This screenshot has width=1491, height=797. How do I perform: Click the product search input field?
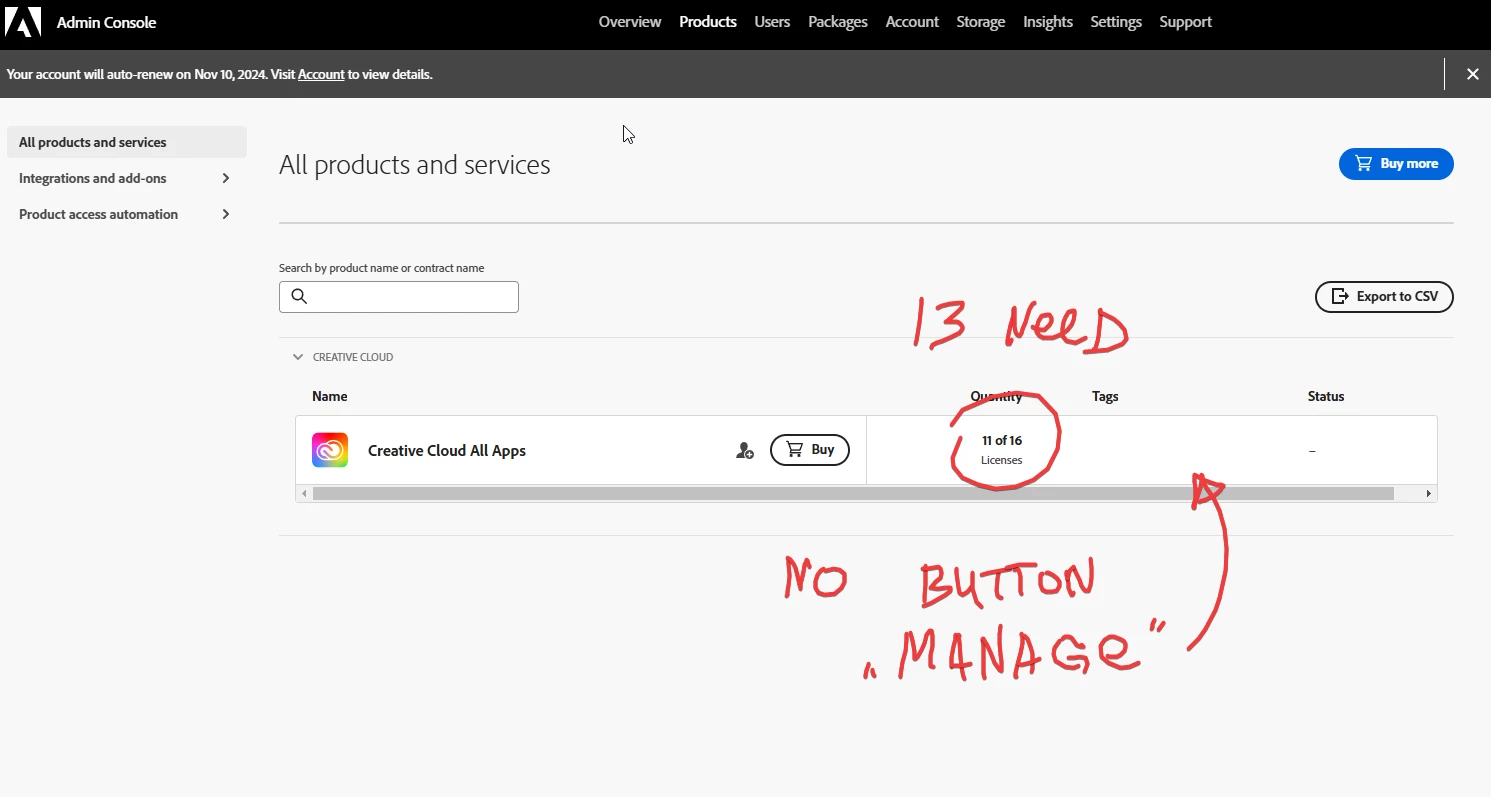click(399, 297)
